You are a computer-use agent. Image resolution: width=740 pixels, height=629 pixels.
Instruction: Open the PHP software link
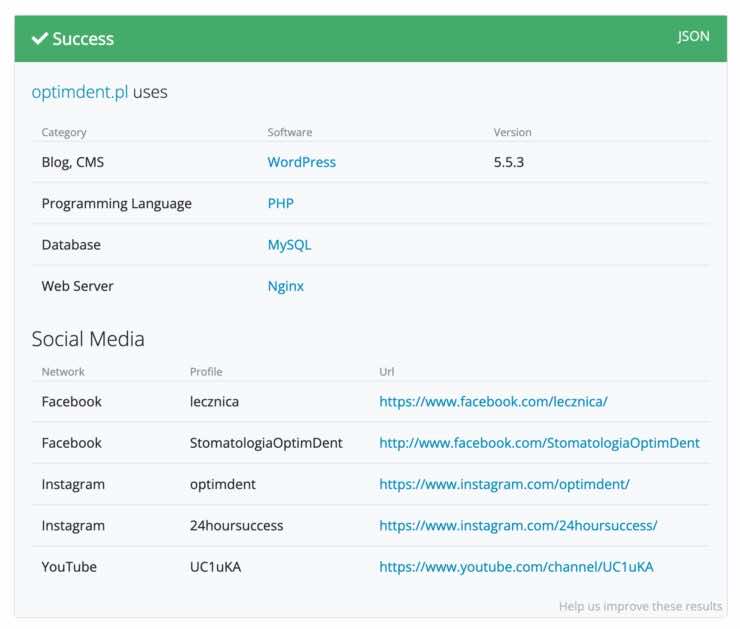point(280,203)
